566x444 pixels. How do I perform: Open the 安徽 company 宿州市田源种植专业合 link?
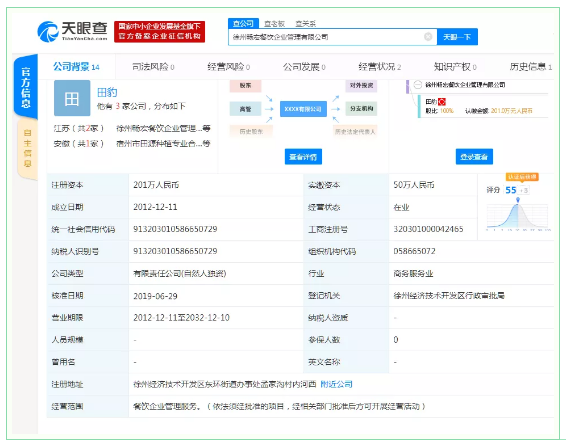coord(163,144)
